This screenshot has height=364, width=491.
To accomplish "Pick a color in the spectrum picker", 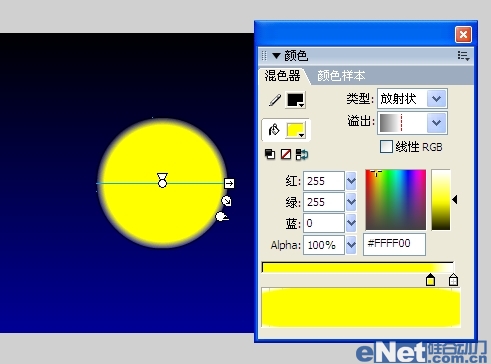I will pos(396,200).
